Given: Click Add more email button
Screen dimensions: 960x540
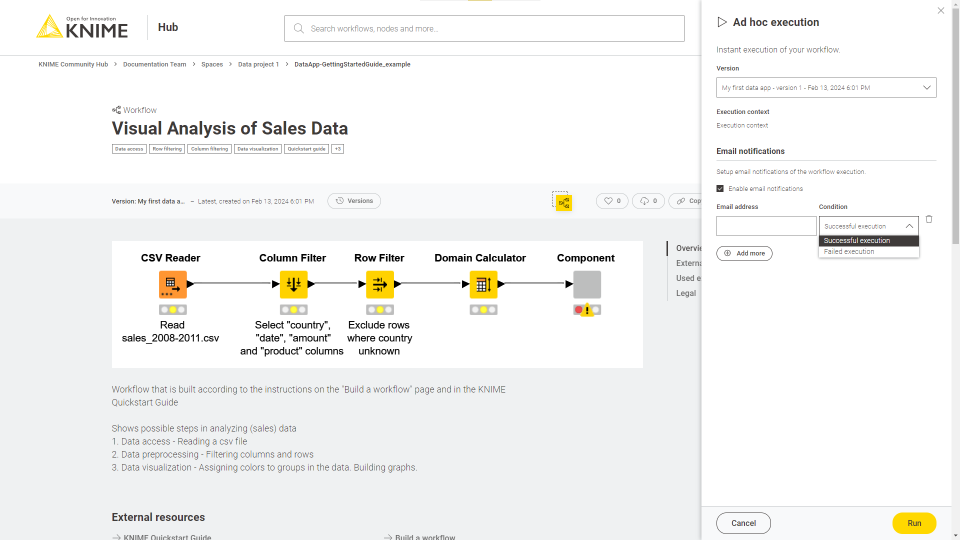Looking at the screenshot, I should click(x=744, y=253).
